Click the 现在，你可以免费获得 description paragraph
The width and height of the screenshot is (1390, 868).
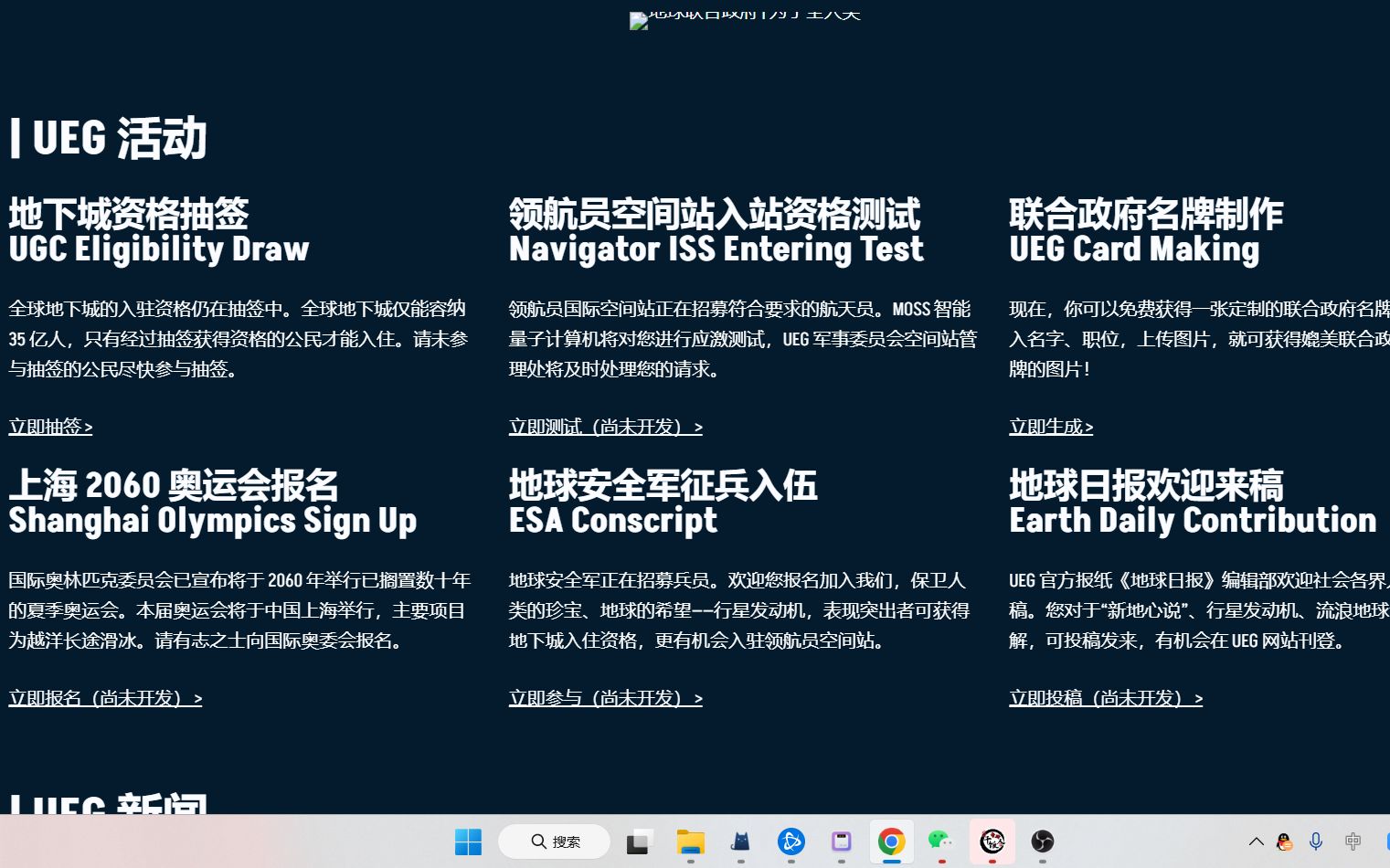tap(1199, 339)
